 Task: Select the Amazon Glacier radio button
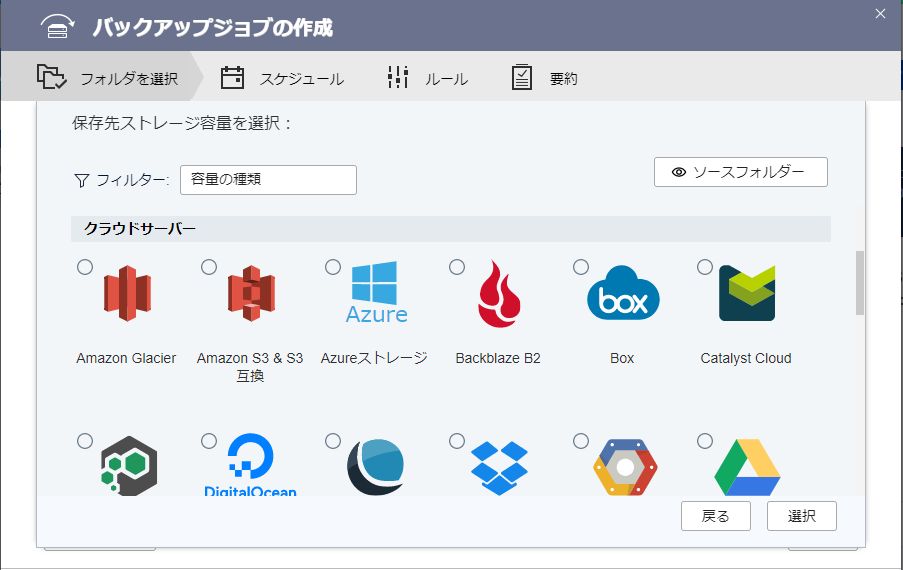point(85,267)
